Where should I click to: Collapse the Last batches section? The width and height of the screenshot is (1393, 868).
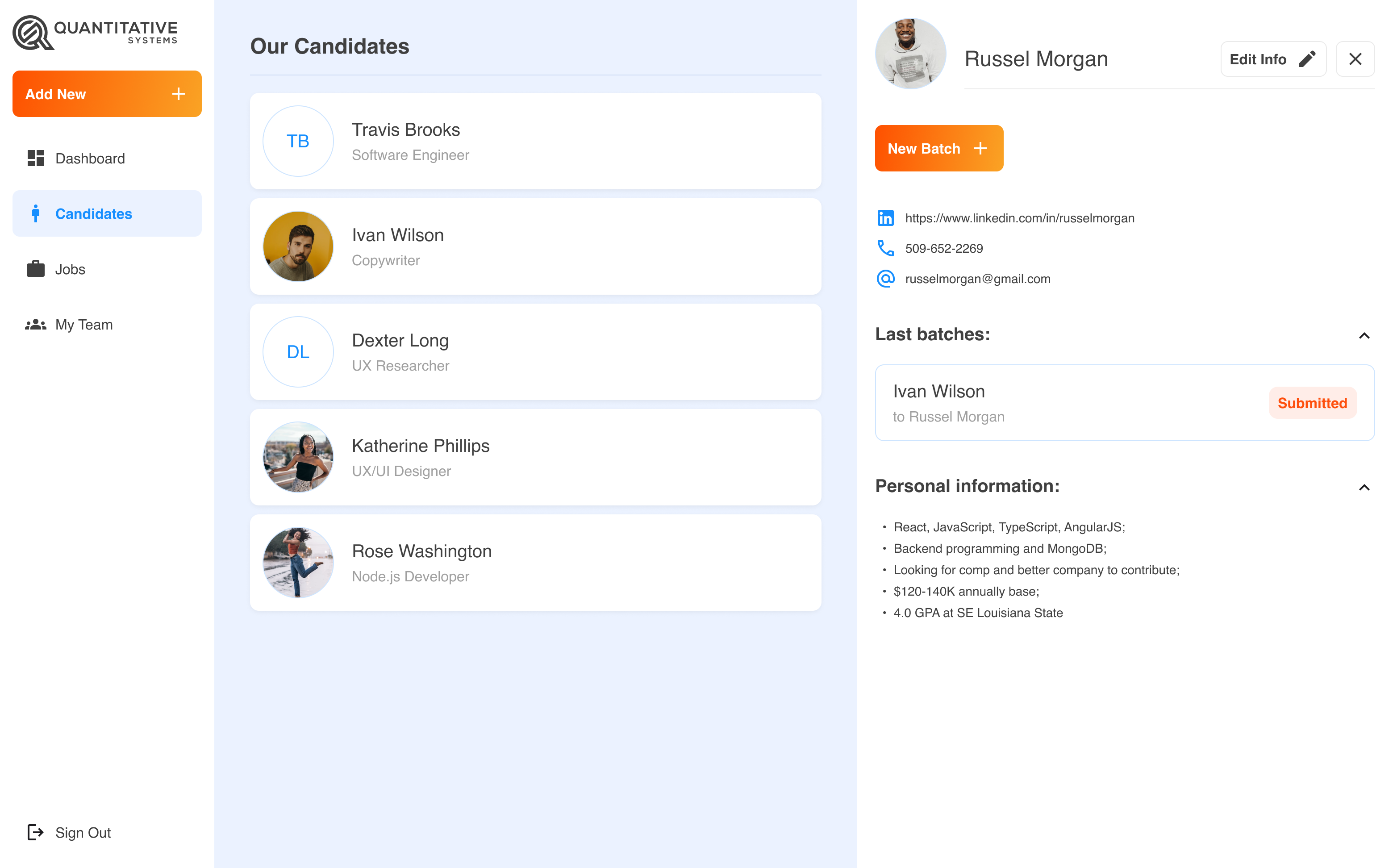pos(1364,335)
